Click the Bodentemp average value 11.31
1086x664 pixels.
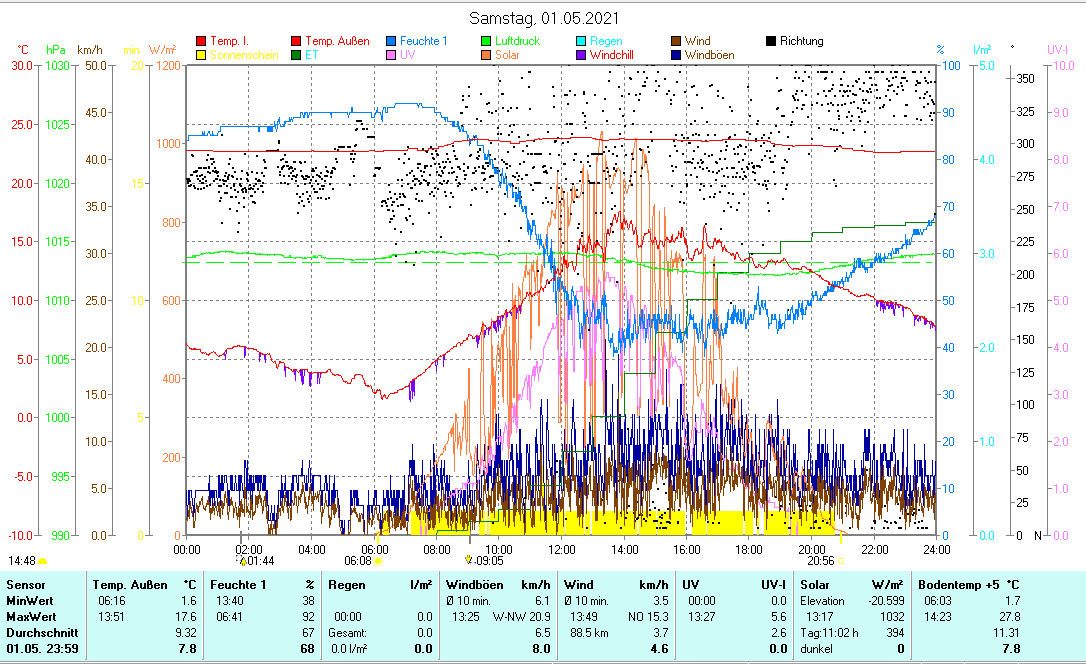point(1006,633)
